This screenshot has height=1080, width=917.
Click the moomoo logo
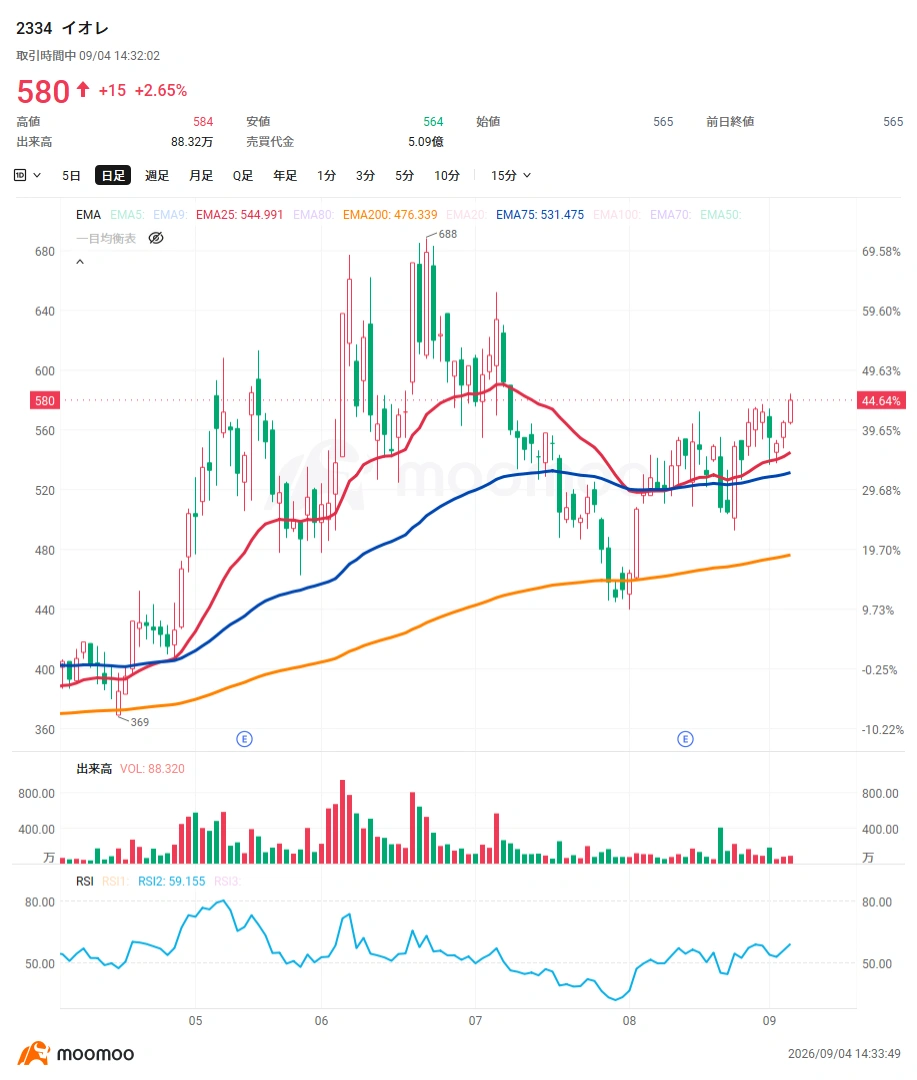click(x=76, y=1053)
